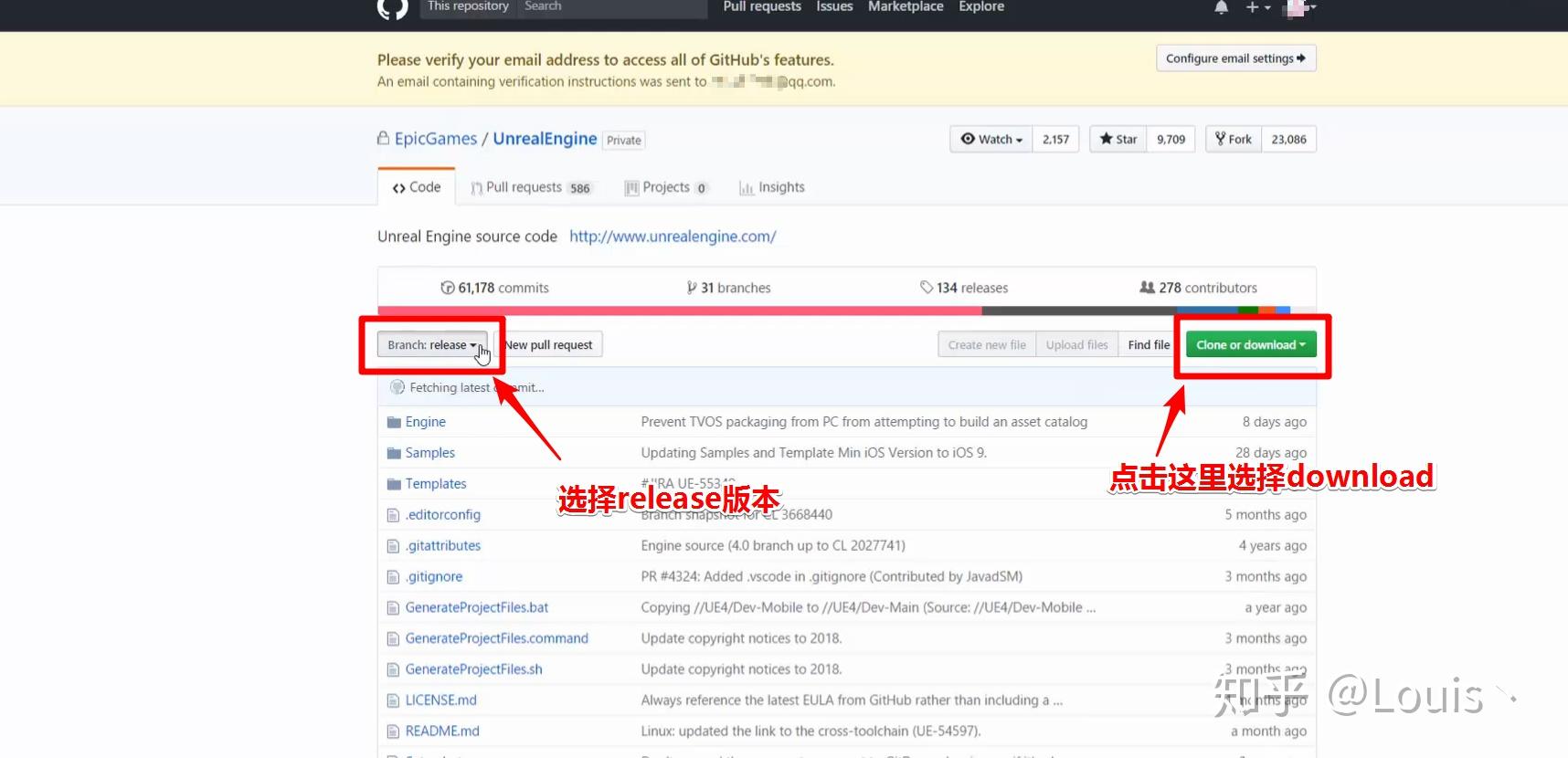This screenshot has height=758, width=1568.
Task: Switch to the Code tab
Action: (417, 187)
